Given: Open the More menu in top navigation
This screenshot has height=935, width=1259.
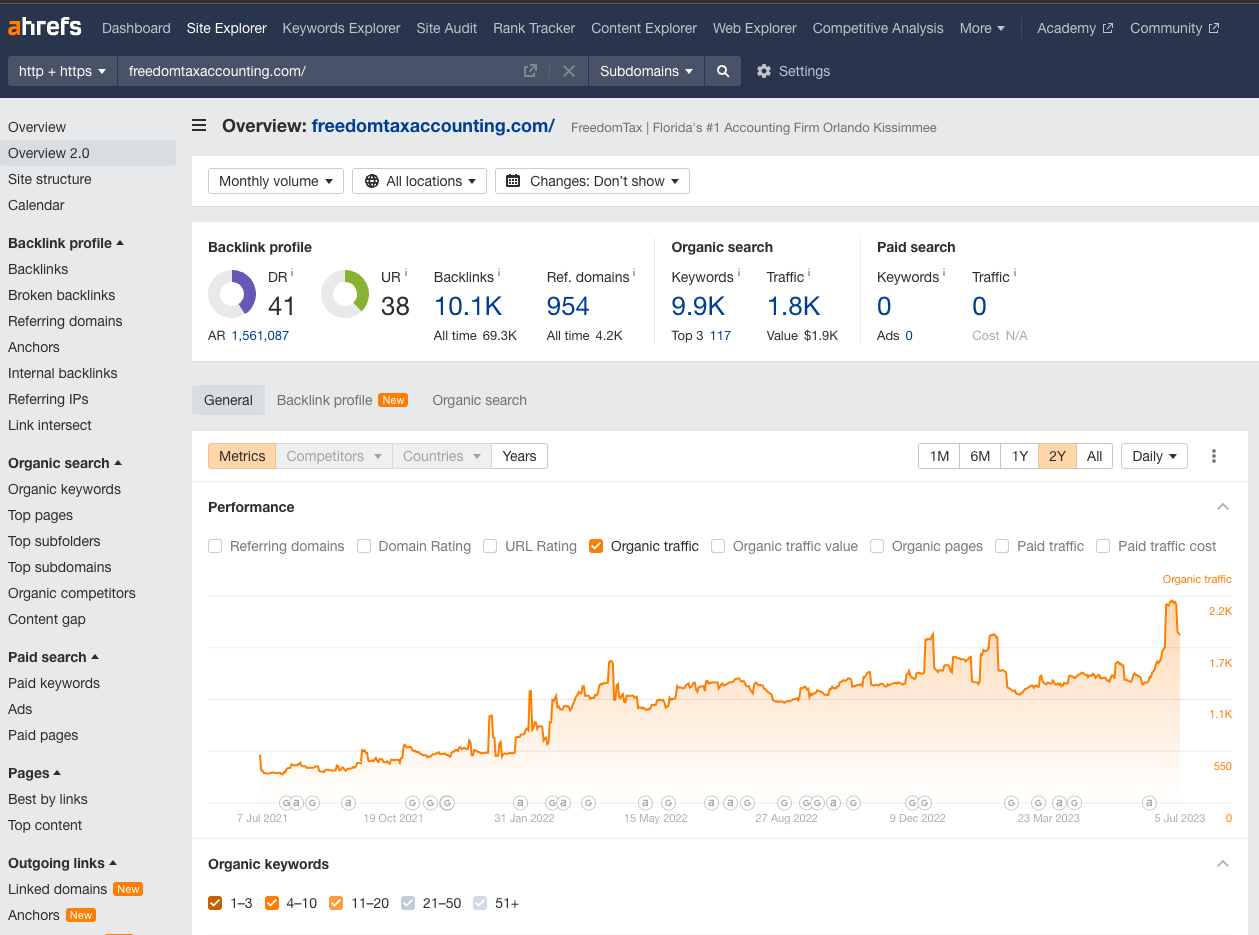Looking at the screenshot, I should [x=982, y=28].
